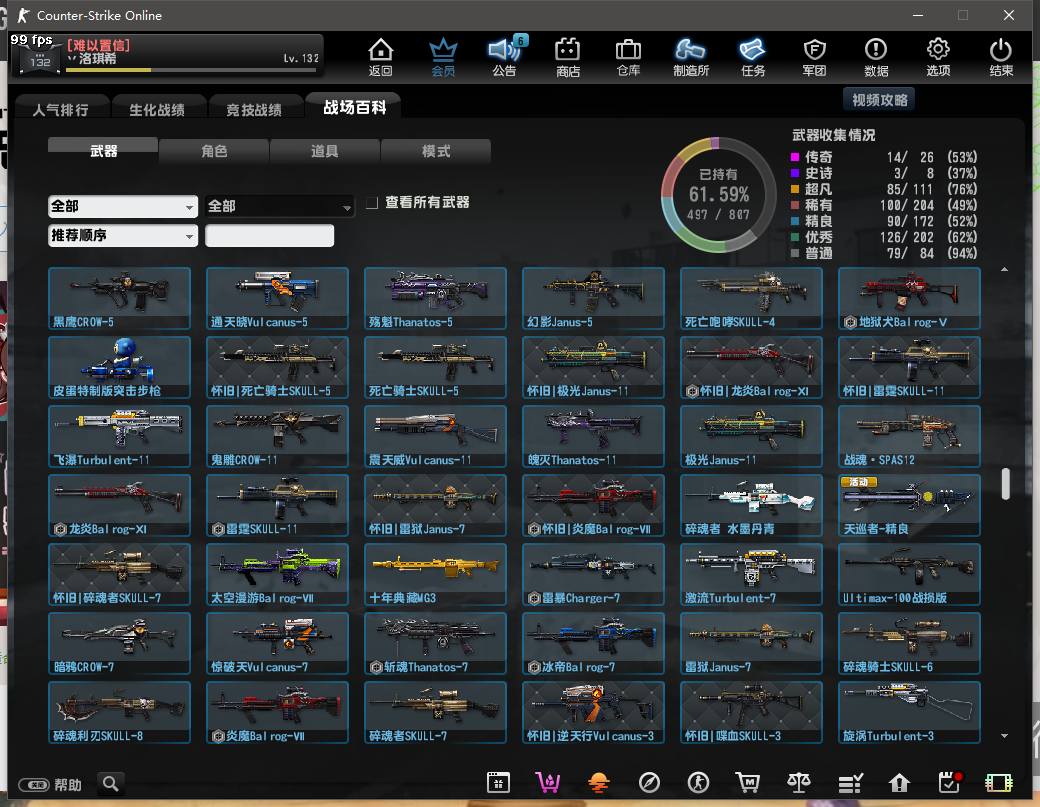Click the 结束 power exit icon
Image resolution: width=1040 pixels, height=807 pixels.
pos(1001,57)
